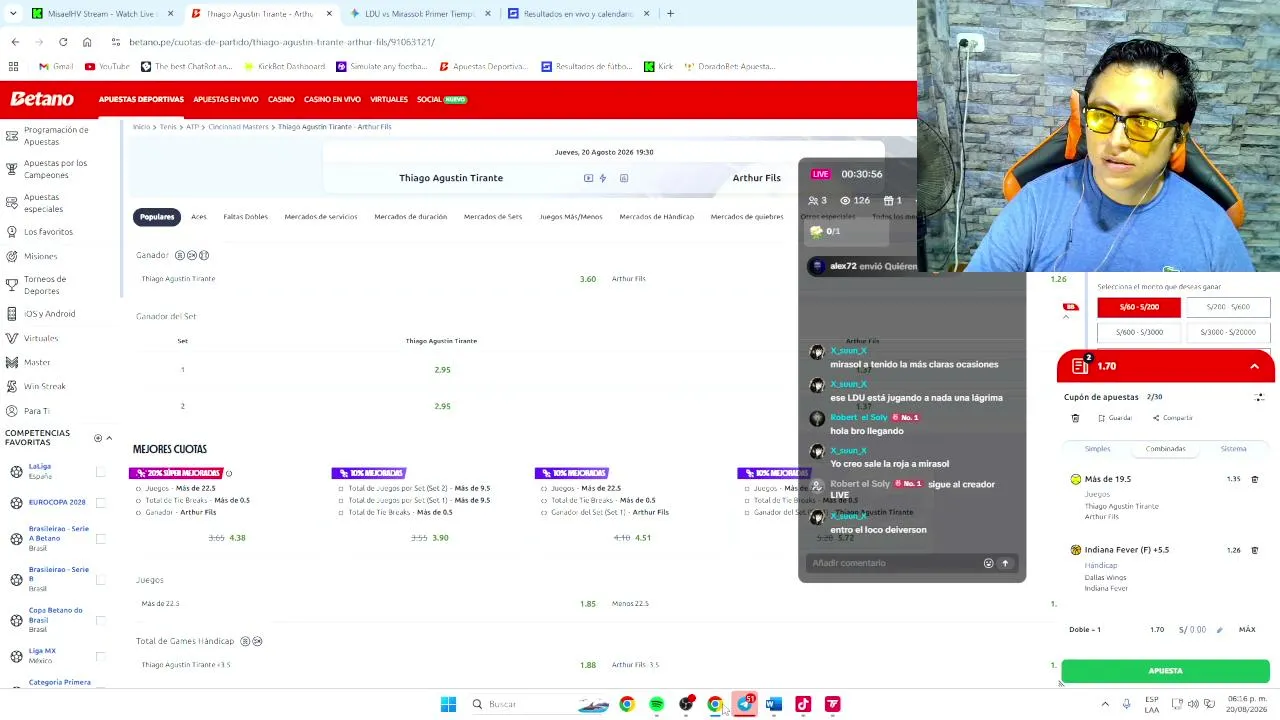This screenshot has width=1280, height=720.
Task: Open Casino en Vivo in the top menu
Action: pos(332,100)
